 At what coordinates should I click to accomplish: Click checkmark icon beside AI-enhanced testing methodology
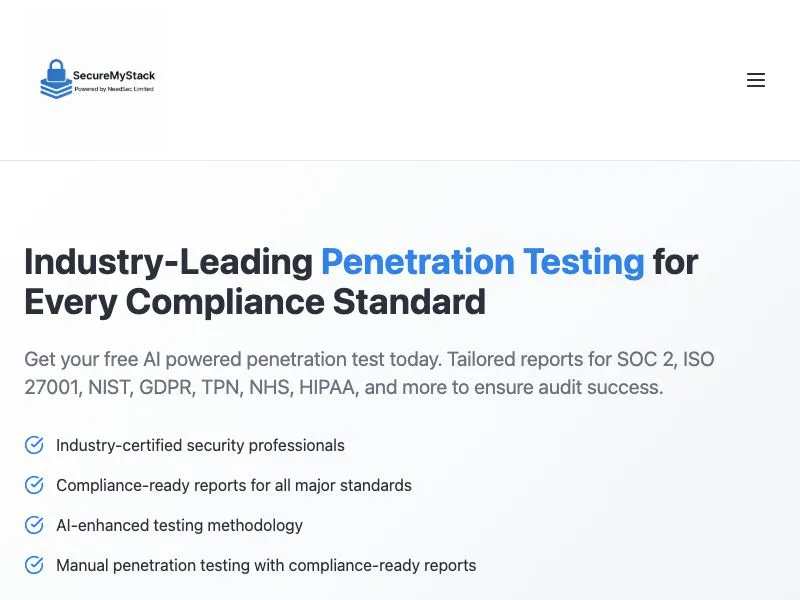coord(34,525)
